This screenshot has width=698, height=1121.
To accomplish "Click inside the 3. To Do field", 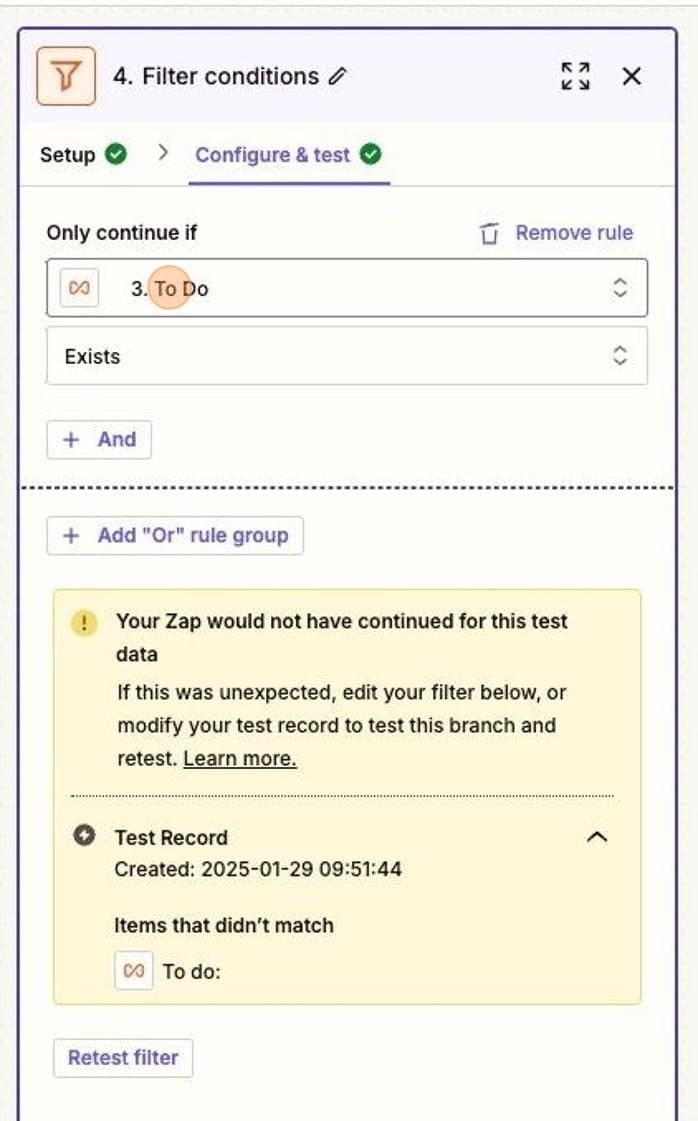I will pyautogui.click(x=300, y=288).
